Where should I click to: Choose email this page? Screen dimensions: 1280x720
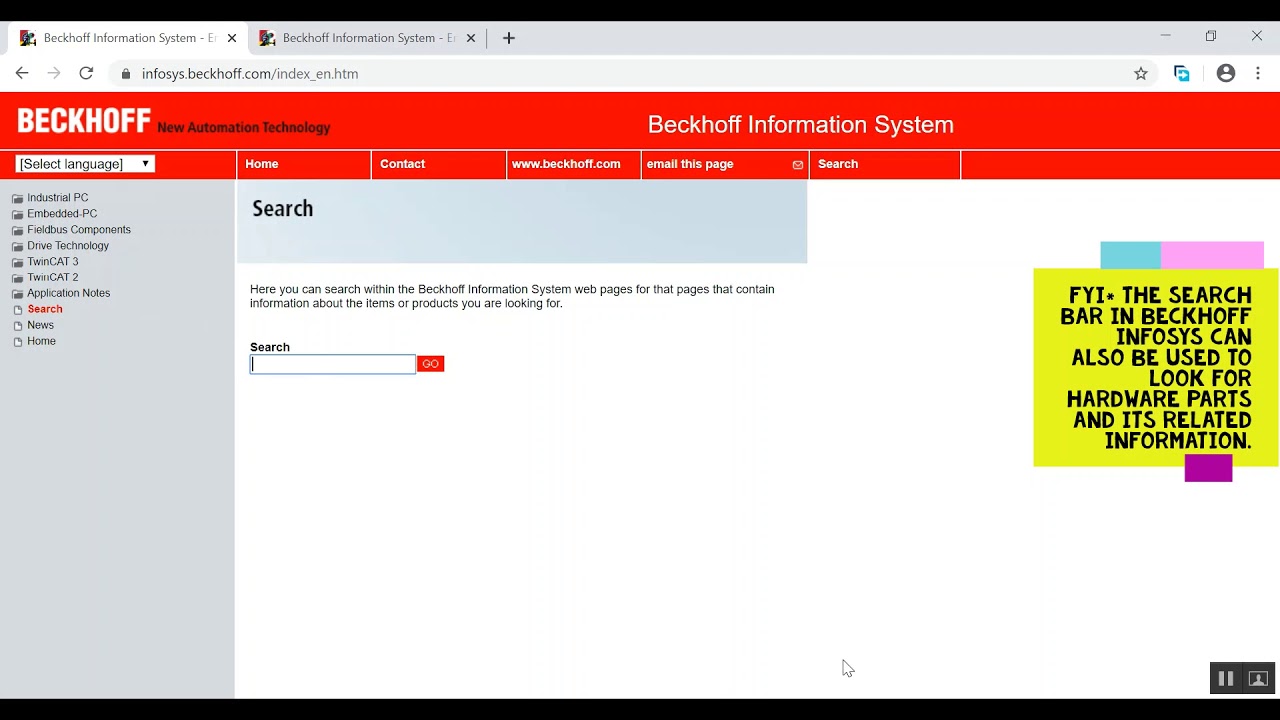690,164
